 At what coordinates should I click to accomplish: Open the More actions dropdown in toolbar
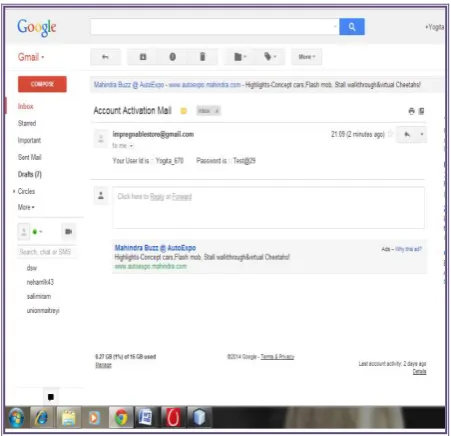(x=307, y=57)
